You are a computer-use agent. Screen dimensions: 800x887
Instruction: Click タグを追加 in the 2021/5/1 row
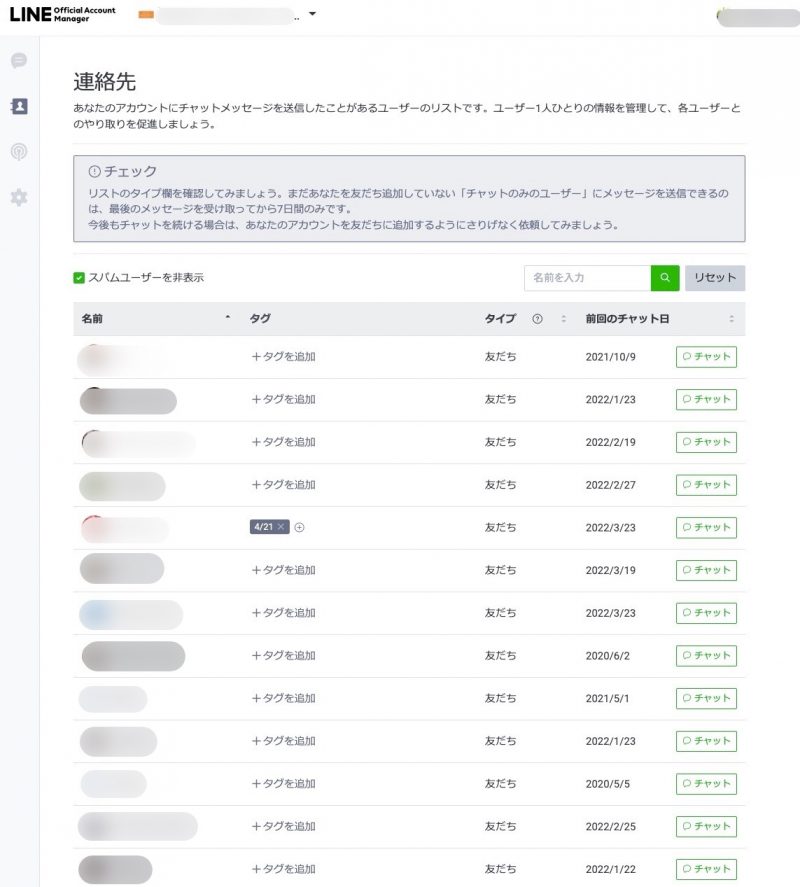coord(283,699)
